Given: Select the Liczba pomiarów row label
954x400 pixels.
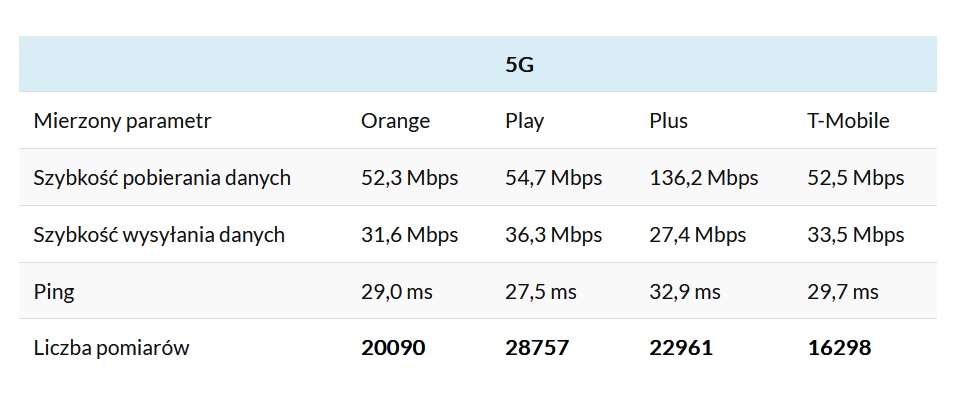Looking at the screenshot, I should click(111, 348).
